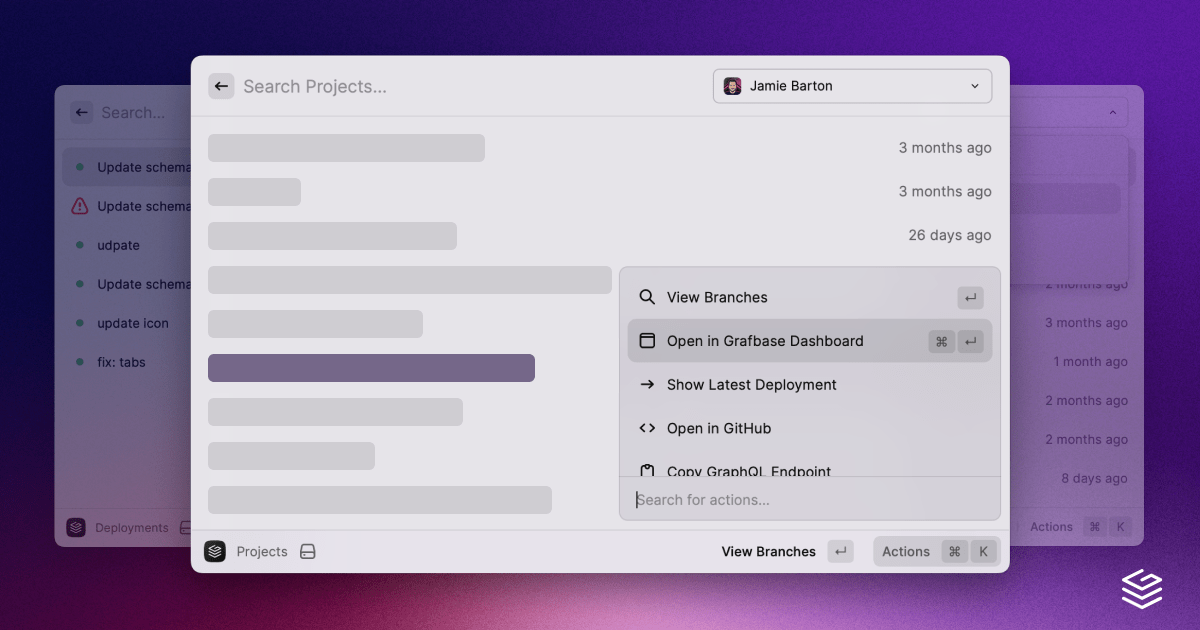Click the arrow icon by Show Latest Deployment

click(647, 385)
